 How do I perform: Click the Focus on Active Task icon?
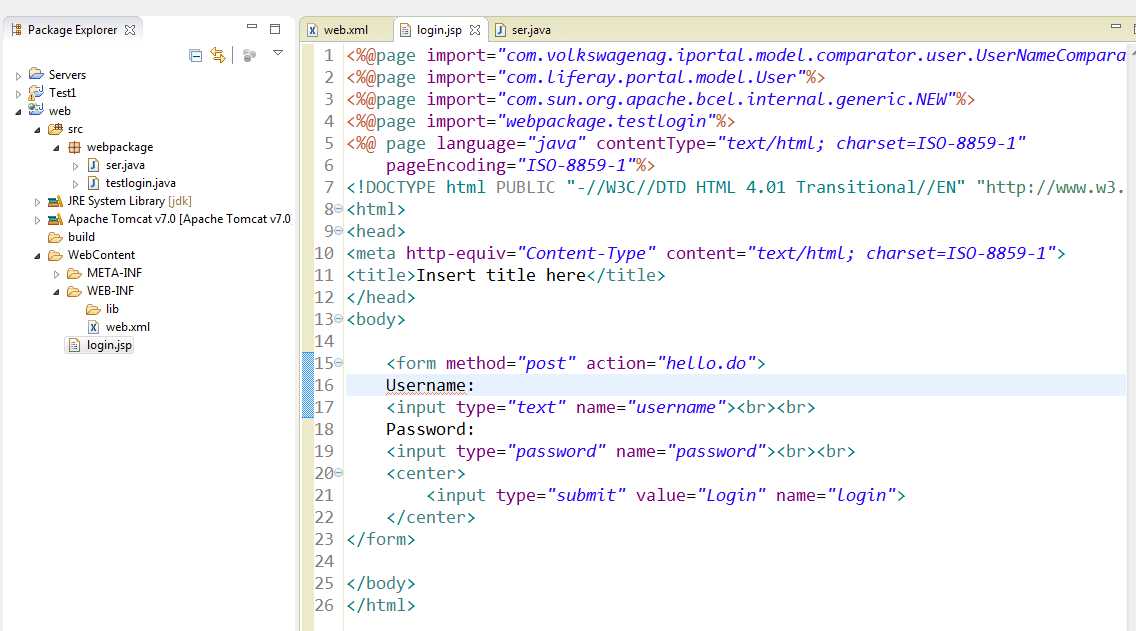coord(249,55)
